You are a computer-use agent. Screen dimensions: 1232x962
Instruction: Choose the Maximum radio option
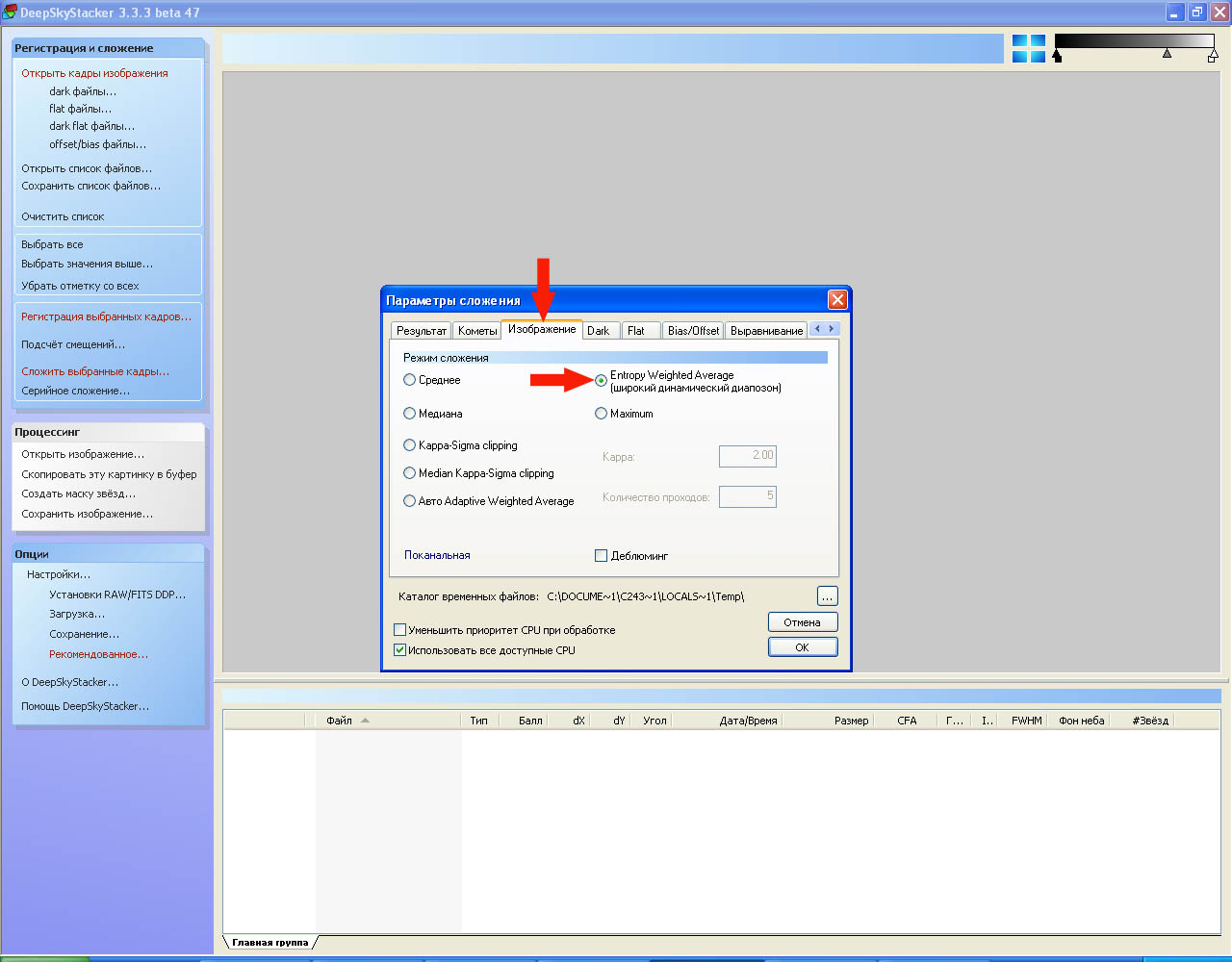602,414
